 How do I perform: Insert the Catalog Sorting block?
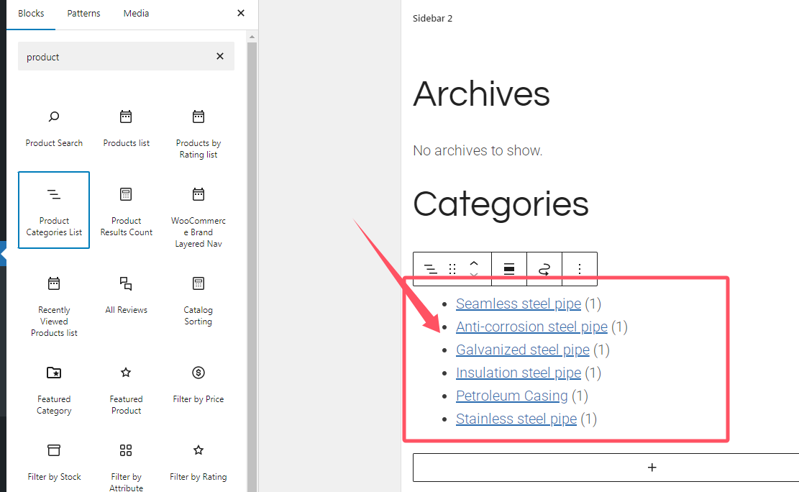coord(198,300)
